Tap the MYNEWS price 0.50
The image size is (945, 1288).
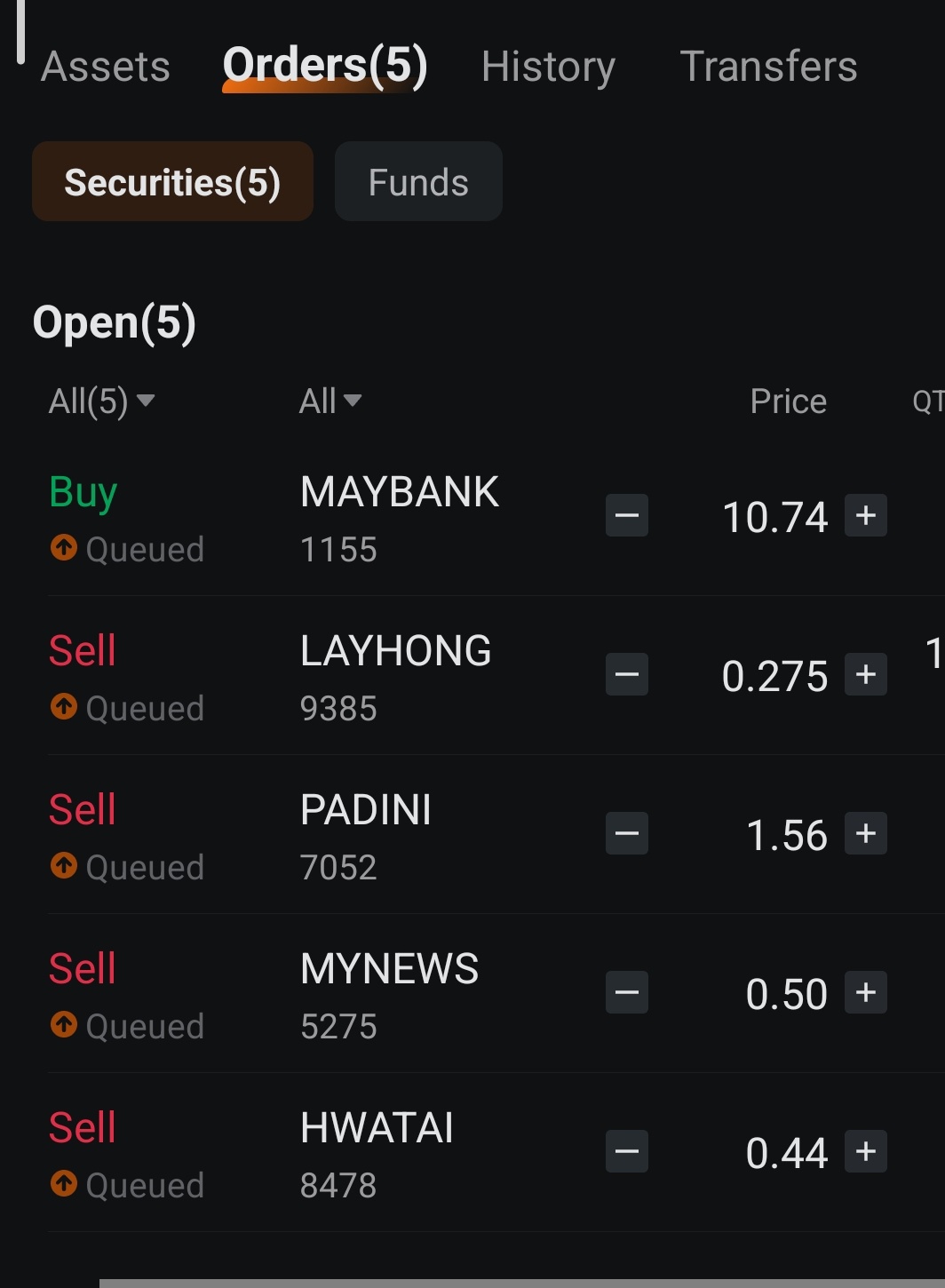(787, 994)
